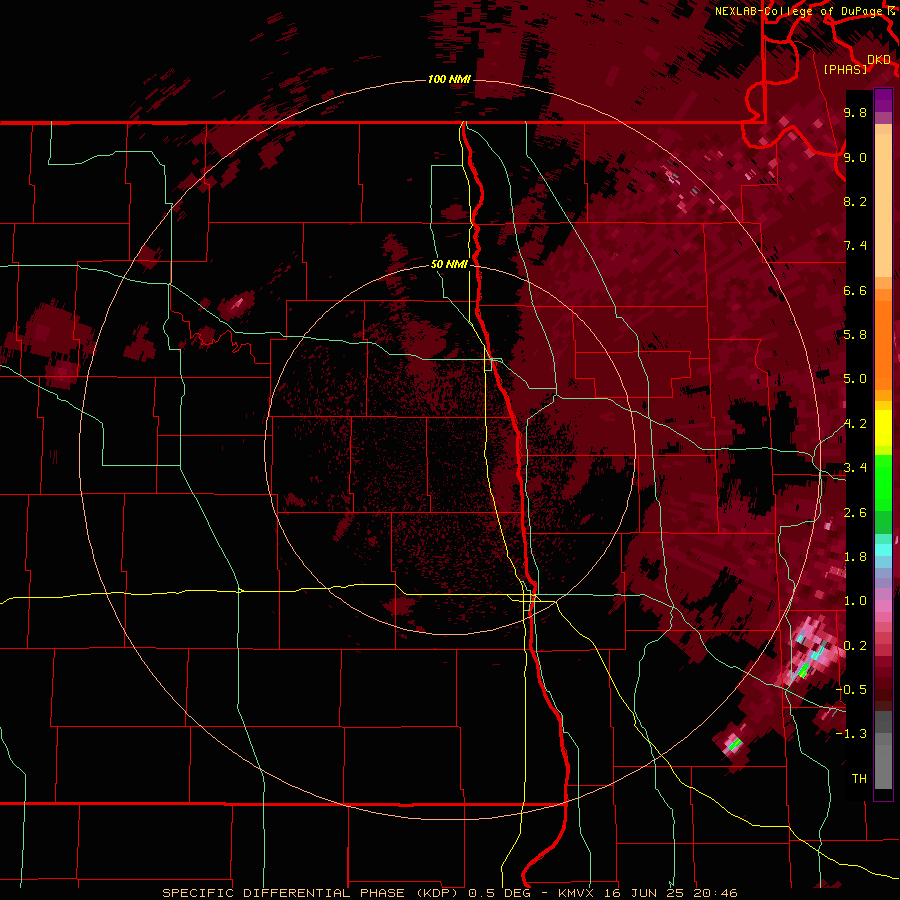Click the 20:46 timestamp

pos(714,893)
